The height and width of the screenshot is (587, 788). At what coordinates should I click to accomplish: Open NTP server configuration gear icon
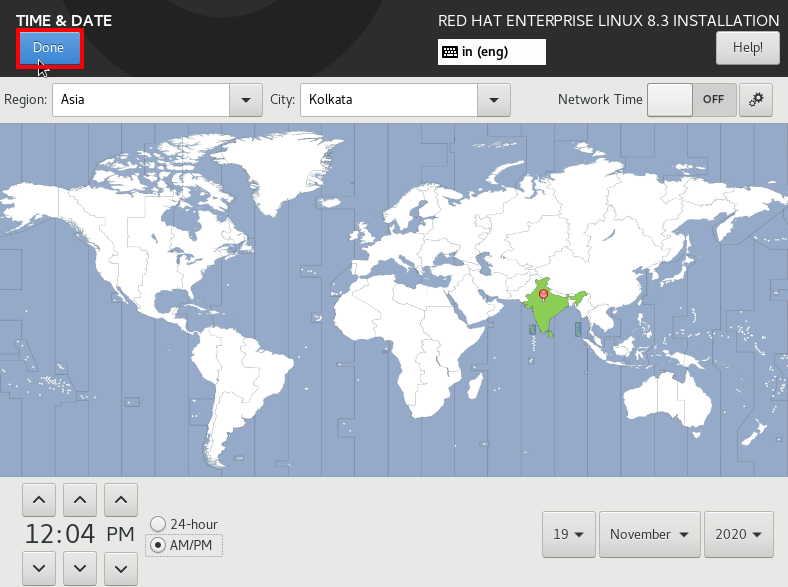(x=755, y=100)
